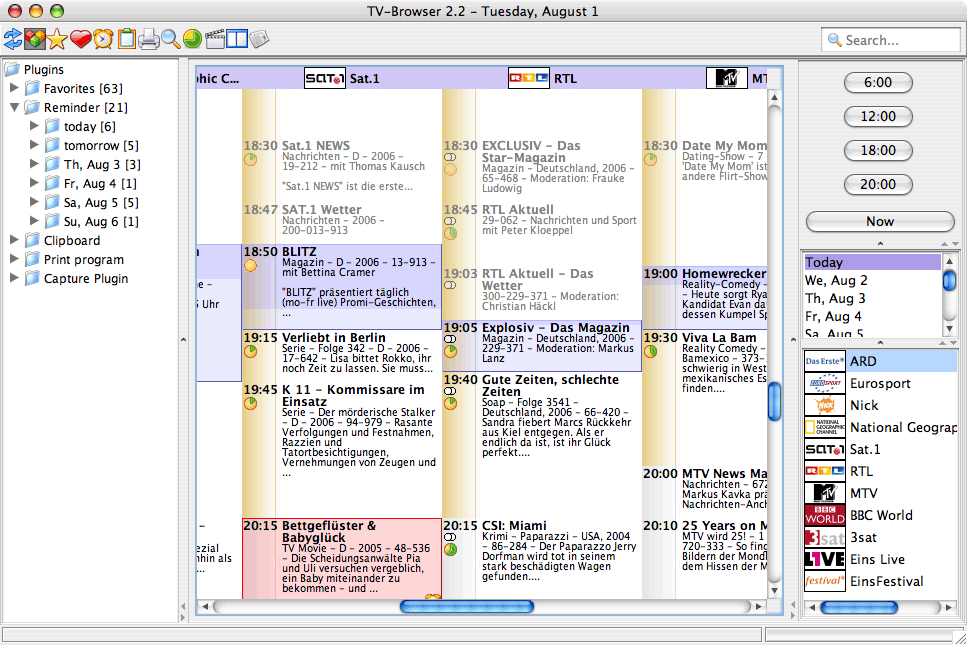
Task: Click the Sat.1 logo in column header
Action: click(324, 78)
